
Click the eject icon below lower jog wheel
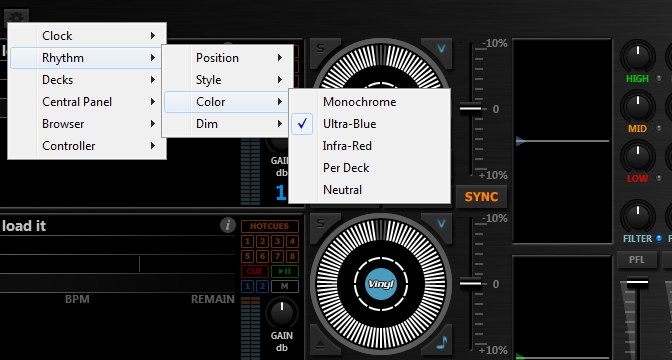320,345
